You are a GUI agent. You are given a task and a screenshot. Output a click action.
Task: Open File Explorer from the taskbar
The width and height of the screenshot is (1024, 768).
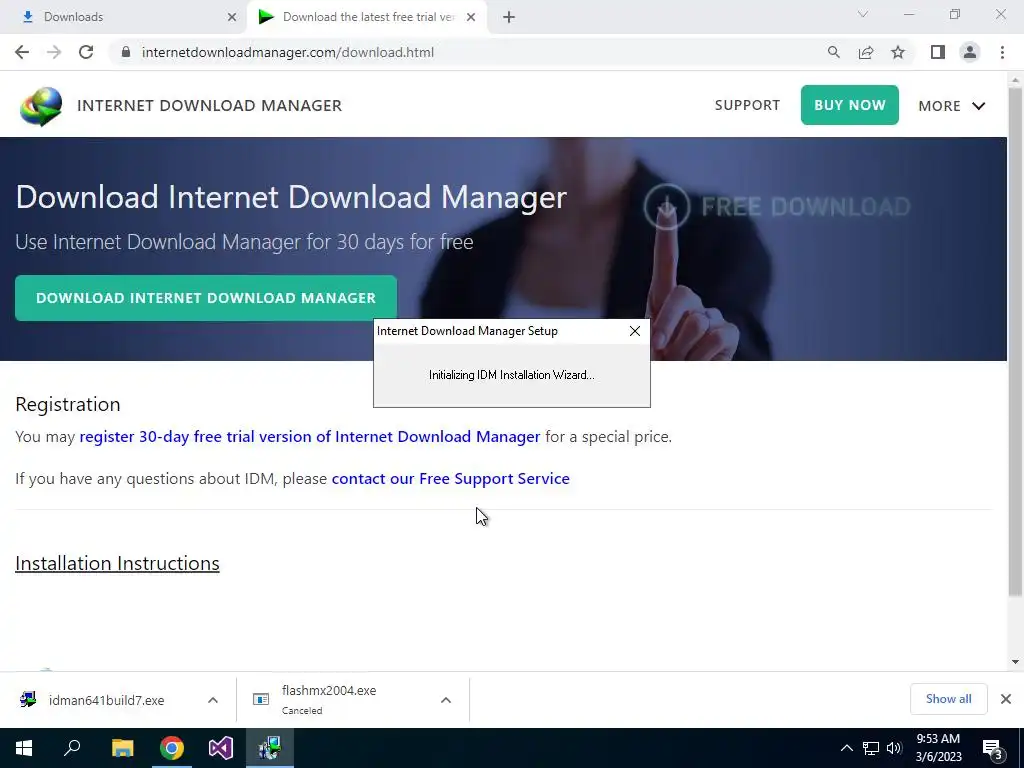pyautogui.click(x=122, y=748)
